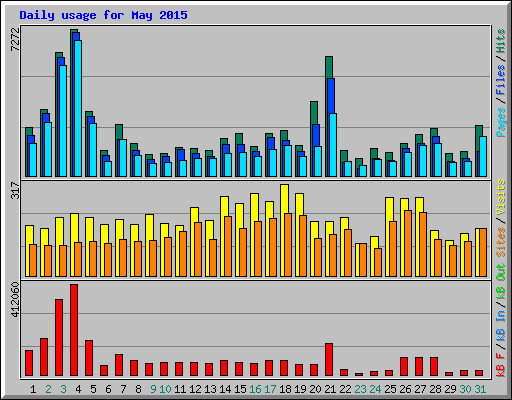Click the 412060 kilobytes axis label
This screenshot has width=512, height=400.
pyautogui.click(x=15, y=299)
